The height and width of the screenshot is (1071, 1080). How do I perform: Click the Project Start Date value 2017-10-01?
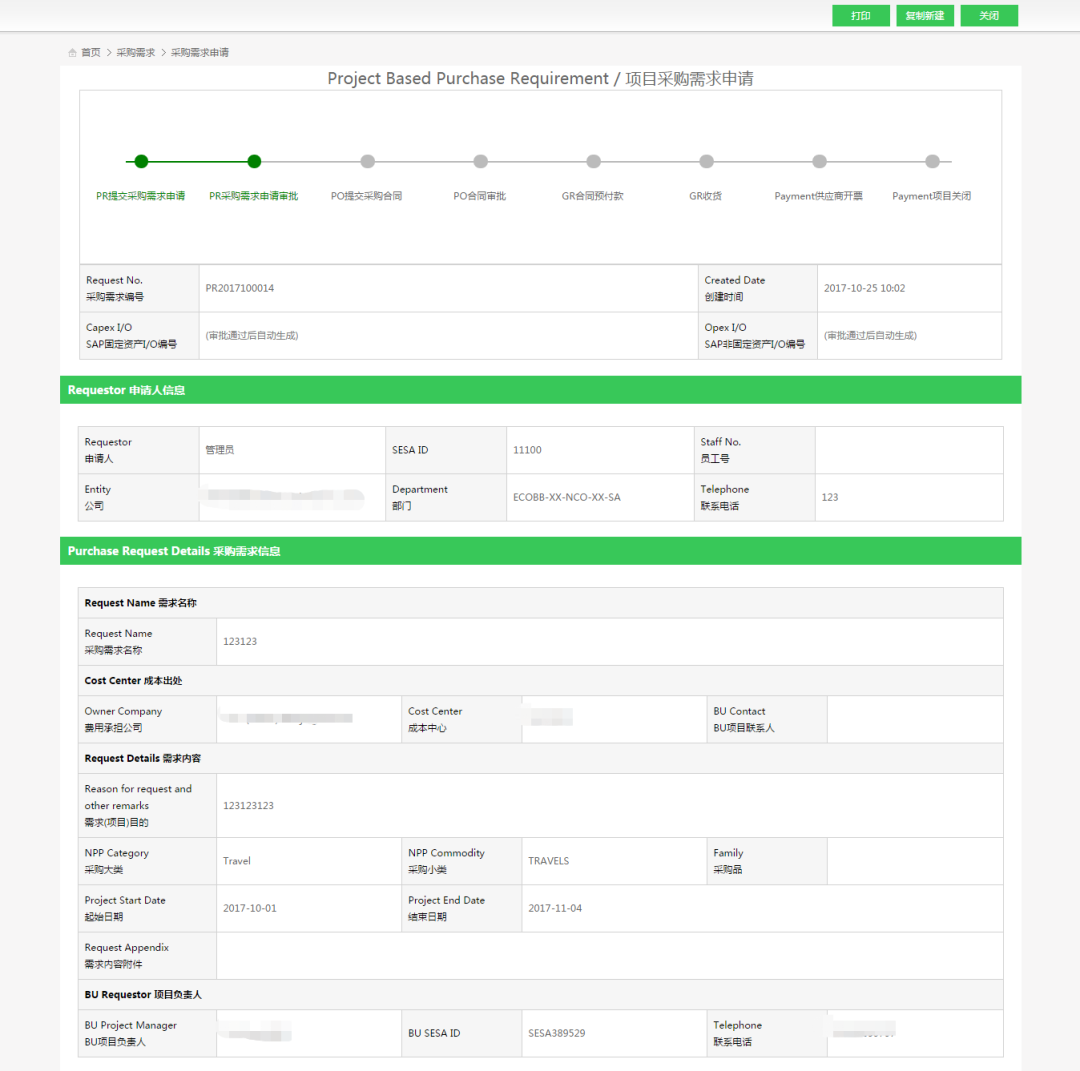point(250,908)
